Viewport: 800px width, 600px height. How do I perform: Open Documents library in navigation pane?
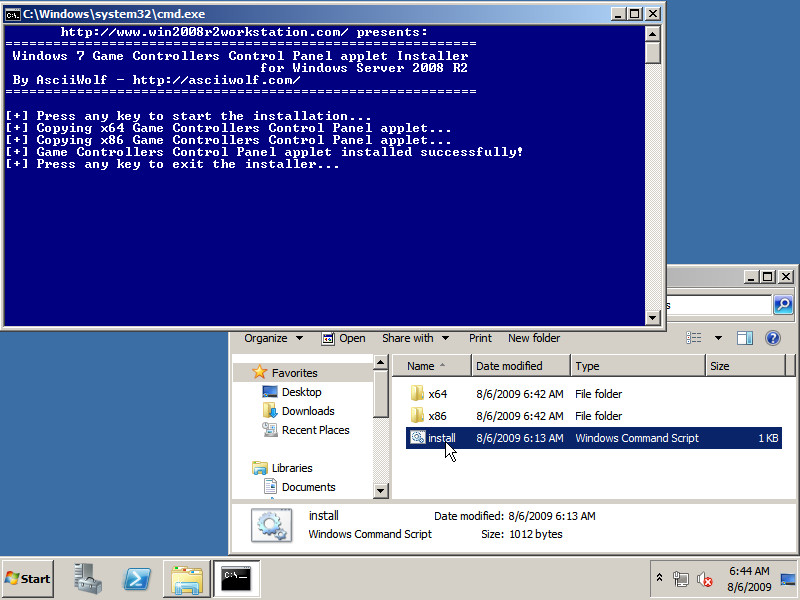(308, 487)
